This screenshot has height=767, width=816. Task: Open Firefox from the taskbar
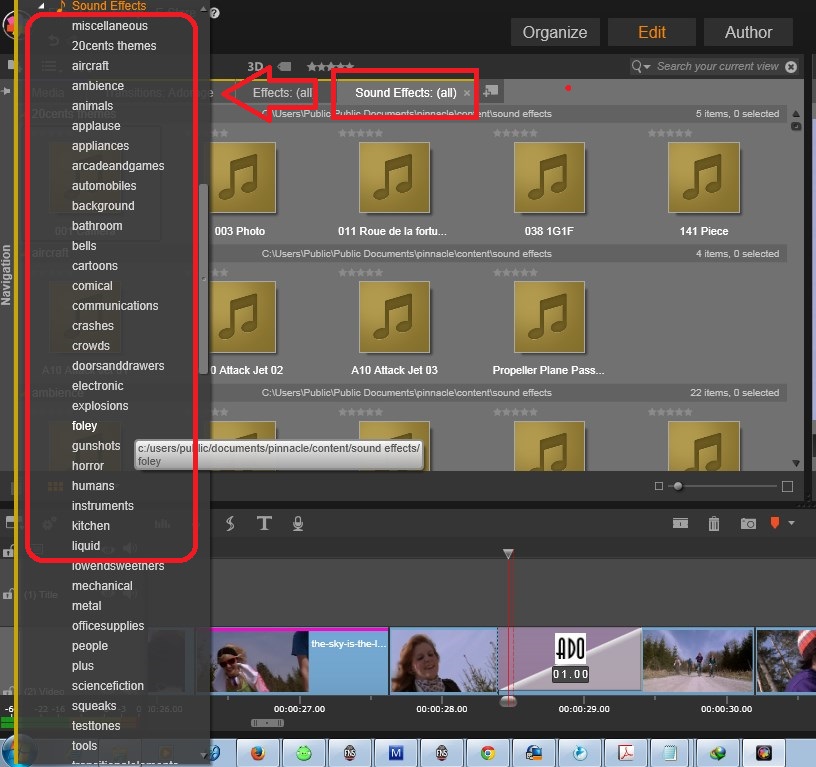pyautogui.click(x=258, y=752)
